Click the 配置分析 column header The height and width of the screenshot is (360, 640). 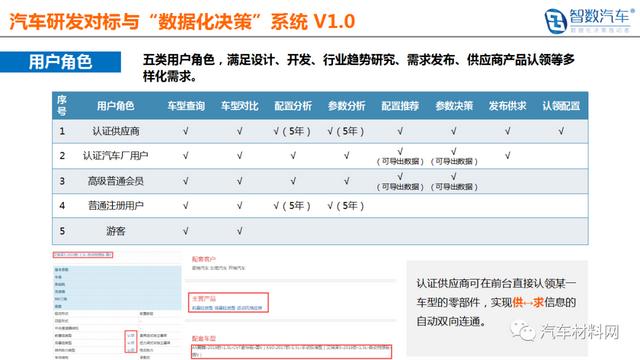[x=293, y=106]
